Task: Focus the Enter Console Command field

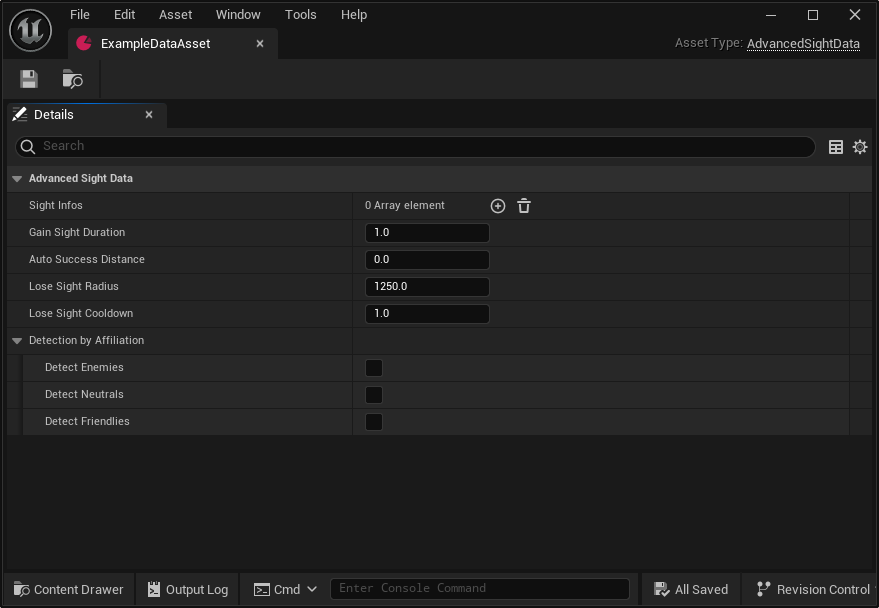Action: coord(480,589)
